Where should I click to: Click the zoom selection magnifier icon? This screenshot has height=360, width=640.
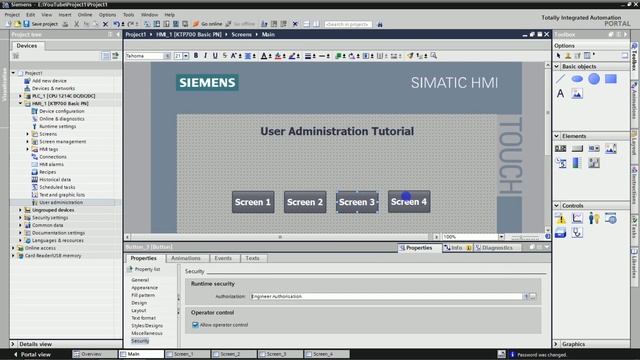point(433,56)
